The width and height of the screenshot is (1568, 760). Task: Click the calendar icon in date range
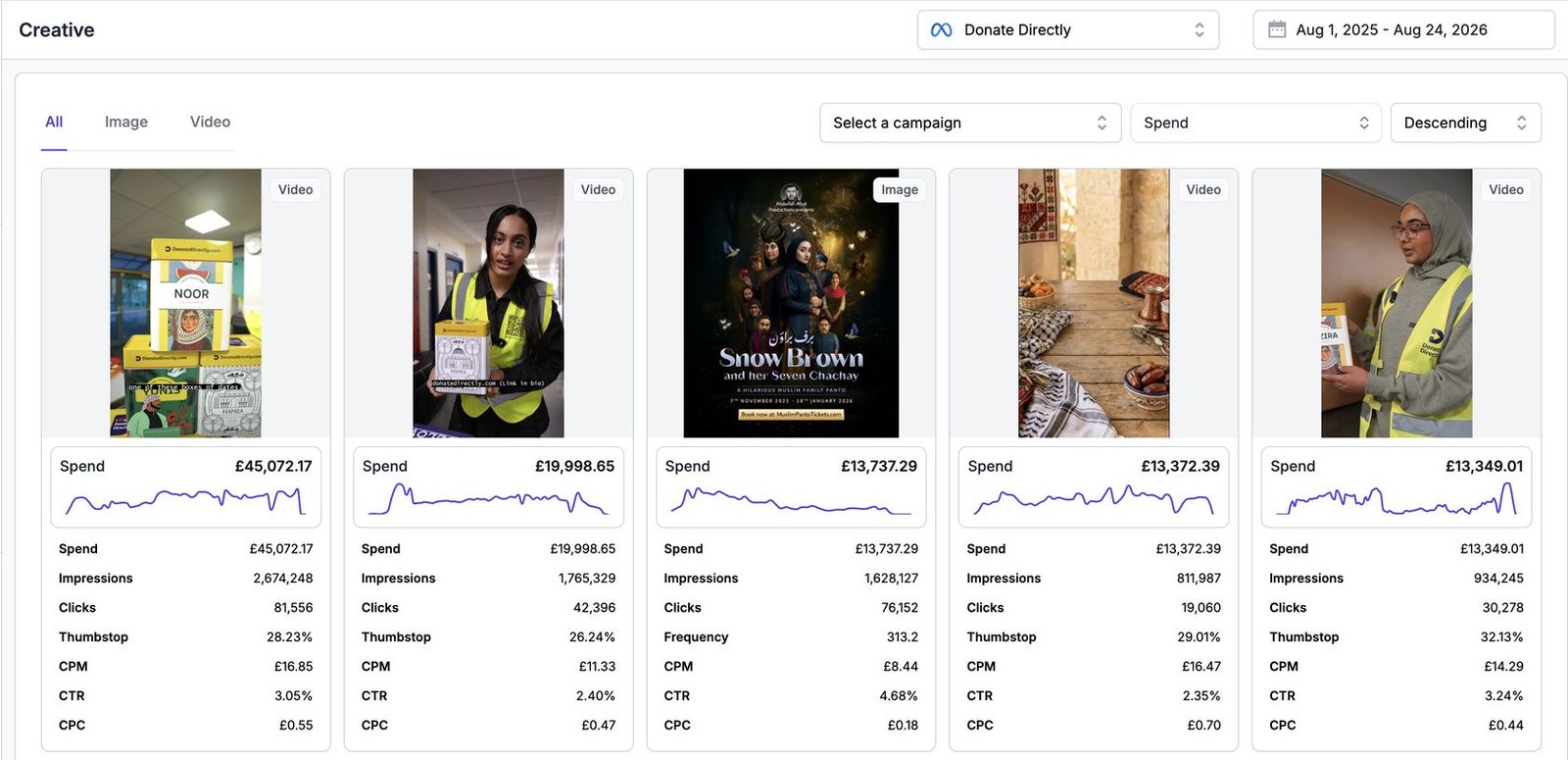click(x=1277, y=29)
